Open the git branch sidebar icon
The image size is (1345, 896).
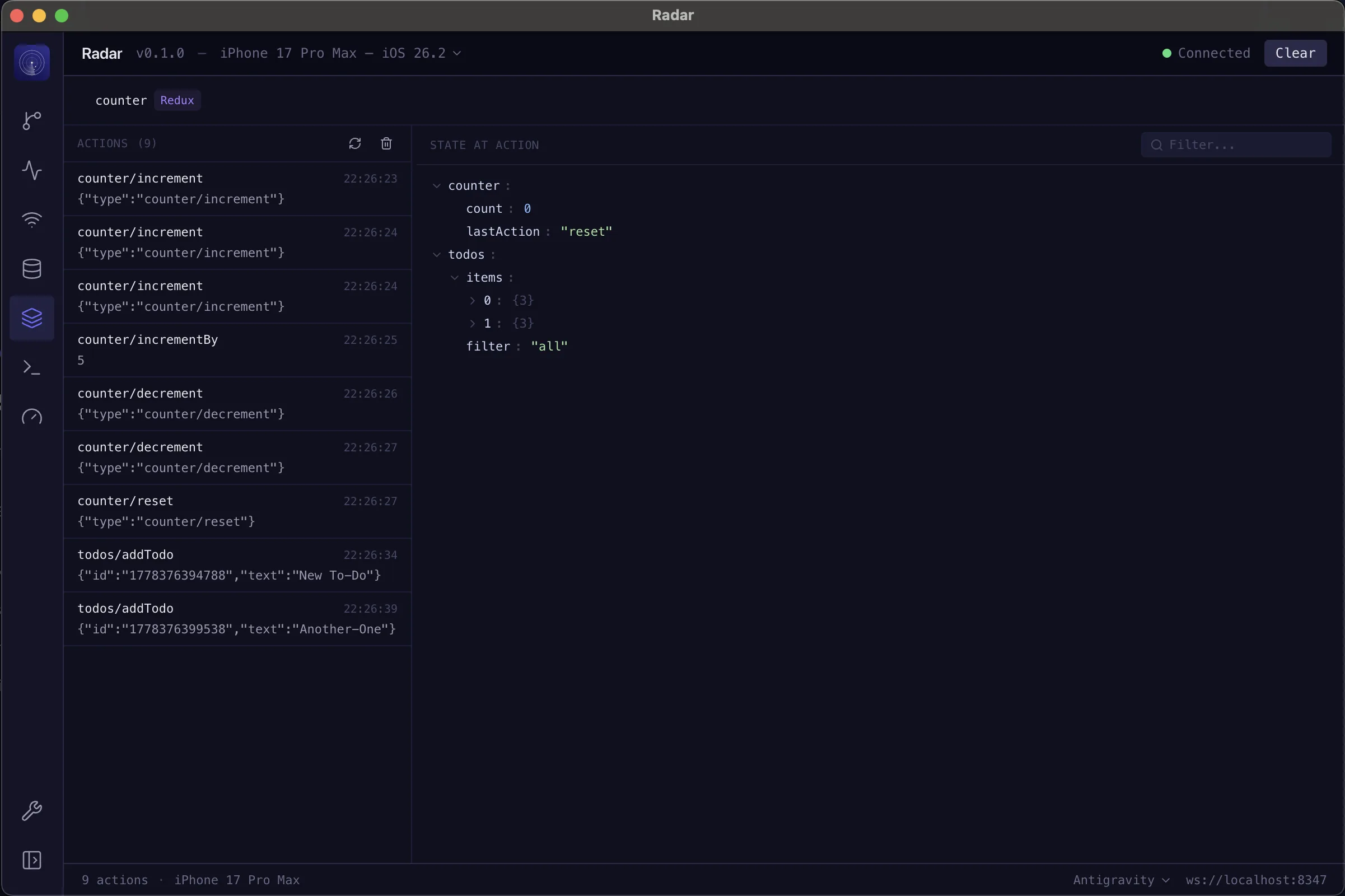[x=32, y=120]
